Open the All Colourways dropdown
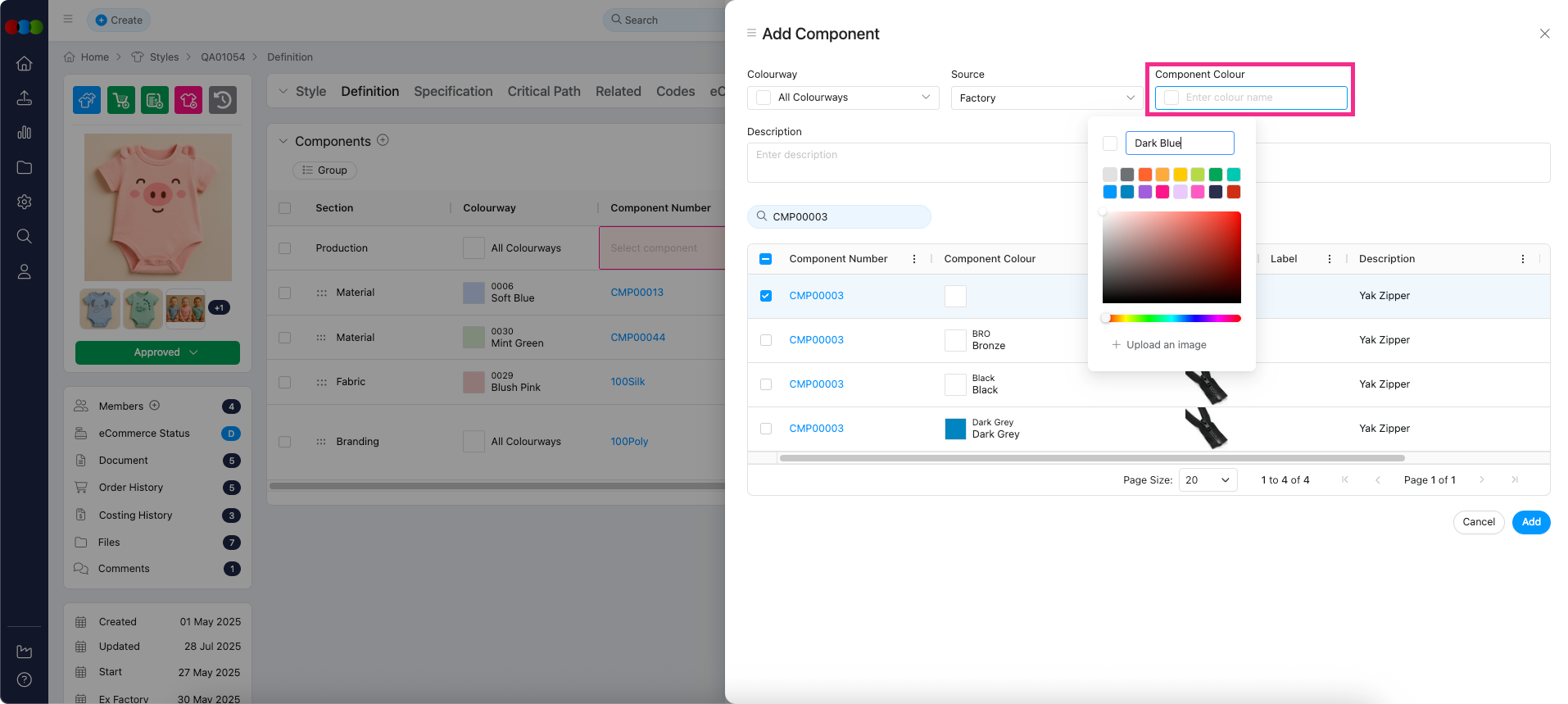1568x704 pixels. point(843,98)
